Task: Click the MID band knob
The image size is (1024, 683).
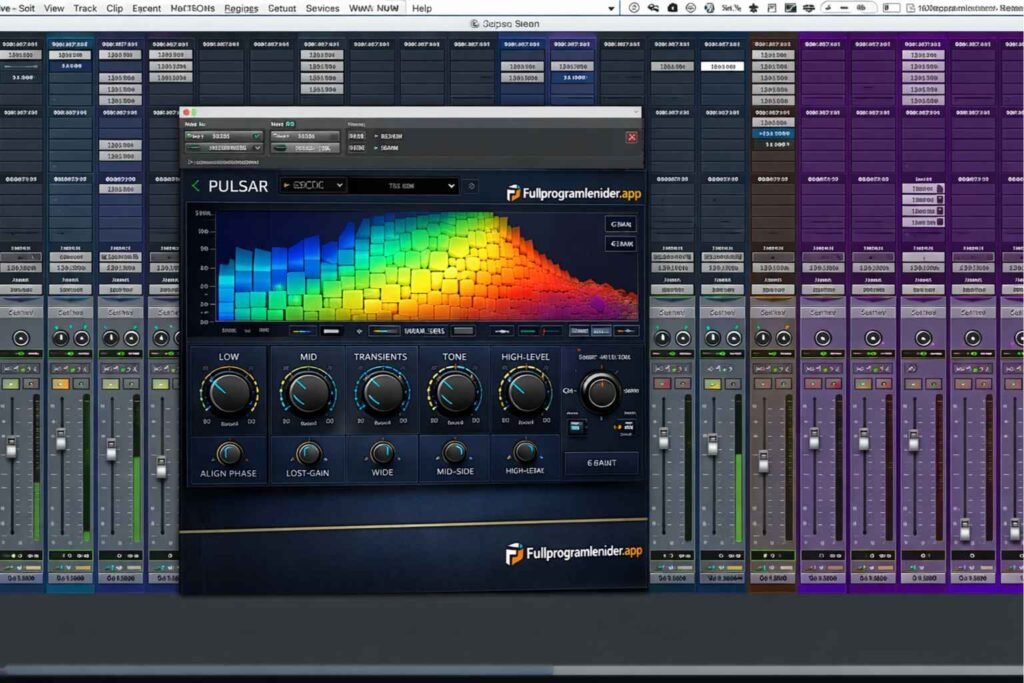Action: point(308,392)
